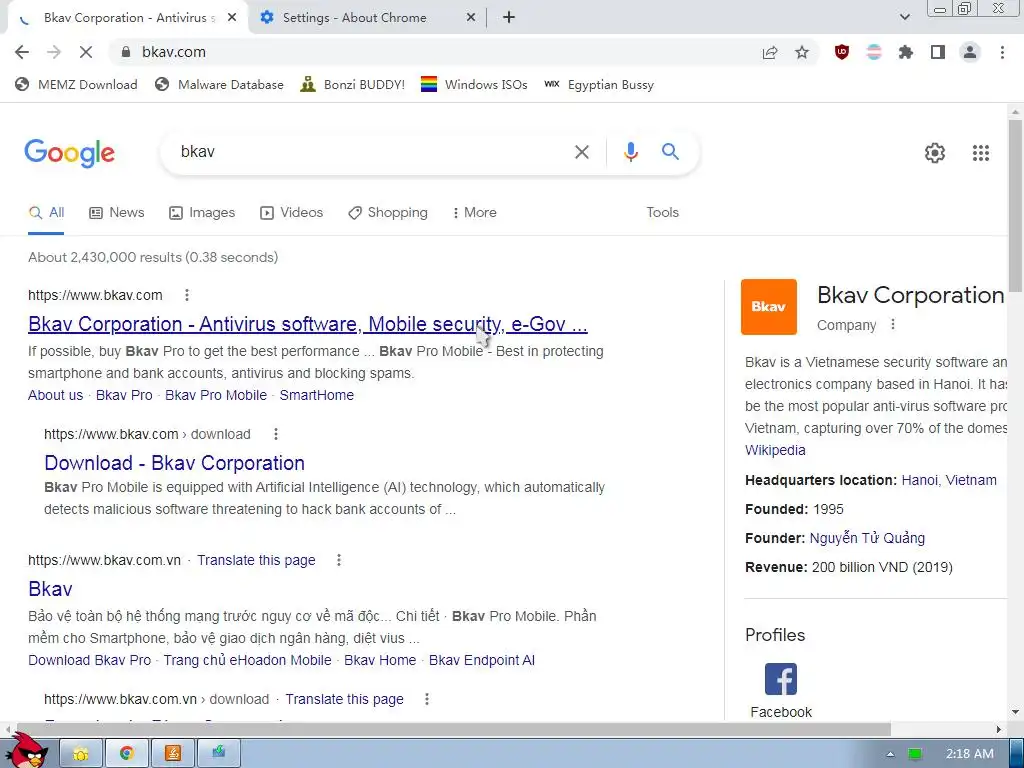1024x768 pixels.
Task: Open the uBlock Origin extension
Action: (x=842, y=52)
